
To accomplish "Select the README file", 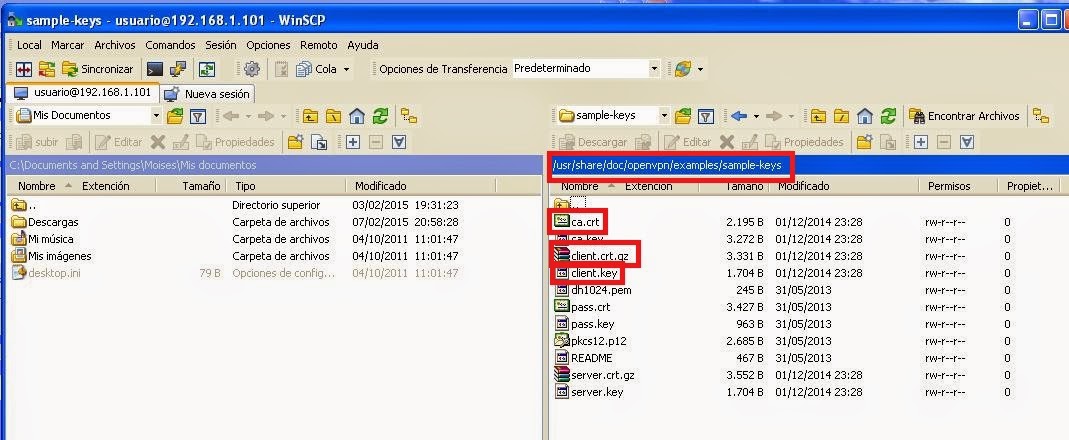I will coord(584,358).
